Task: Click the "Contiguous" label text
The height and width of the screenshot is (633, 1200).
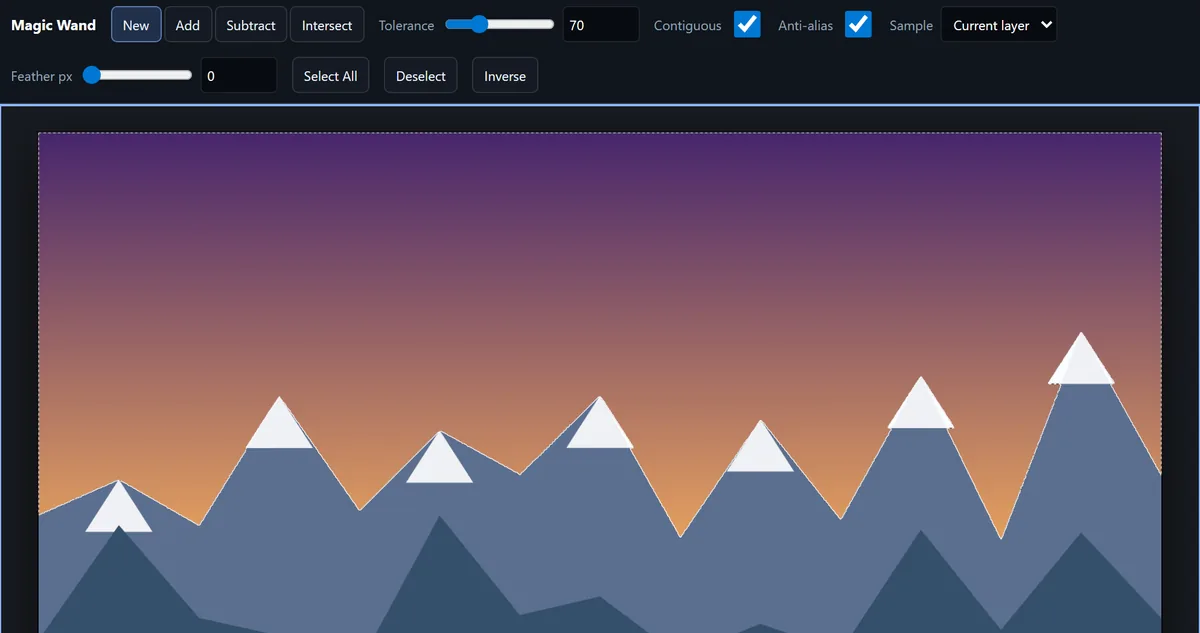Action: point(687,26)
